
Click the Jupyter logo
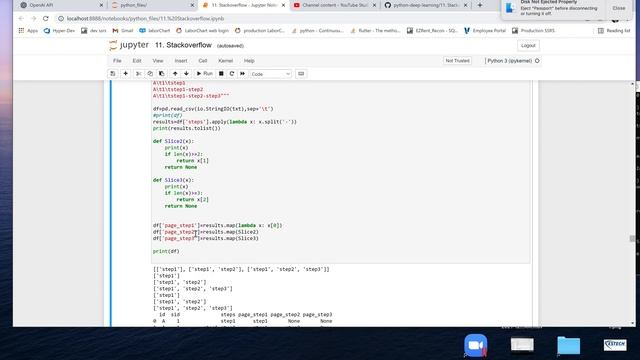click(129, 45)
